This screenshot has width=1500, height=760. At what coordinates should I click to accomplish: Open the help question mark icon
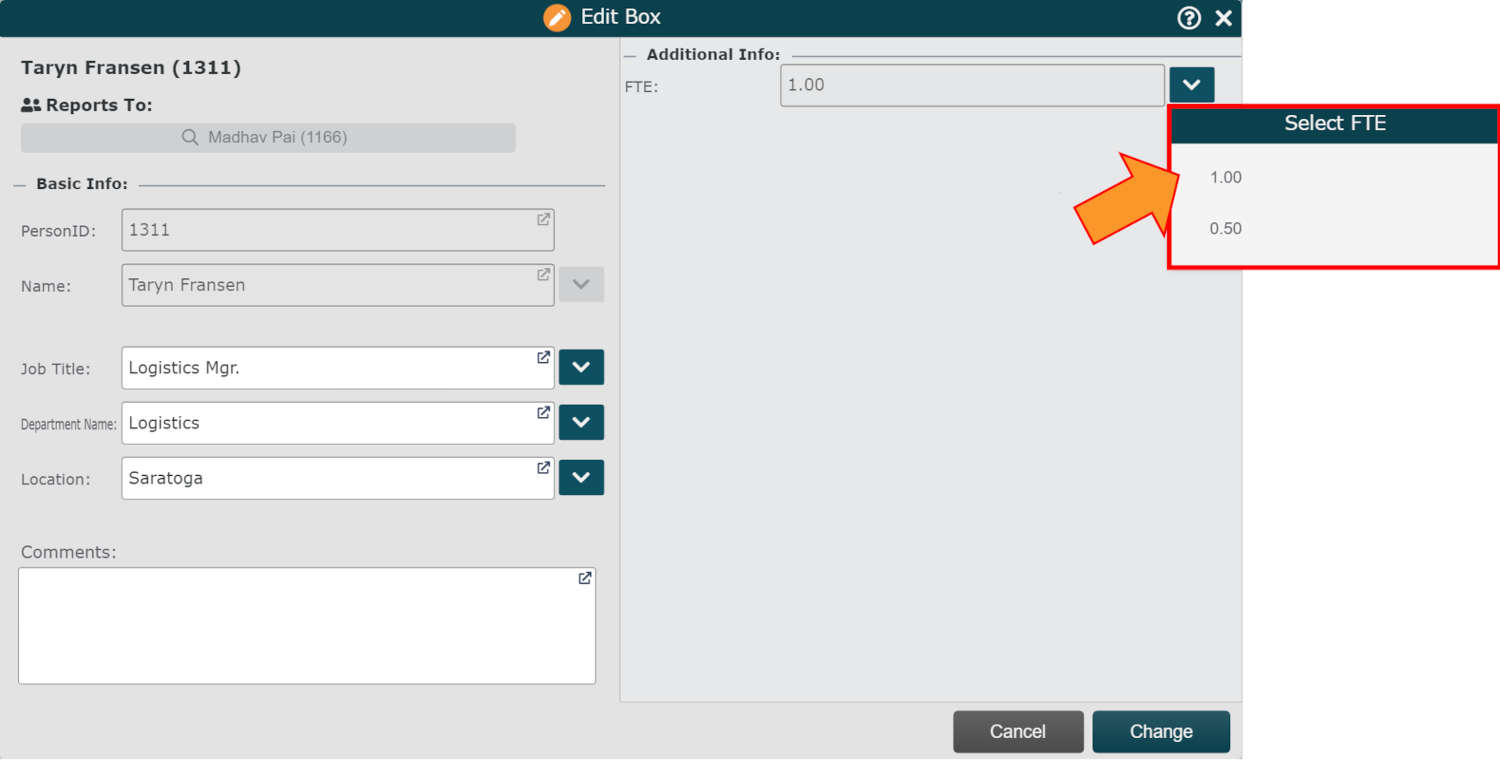click(x=1189, y=18)
